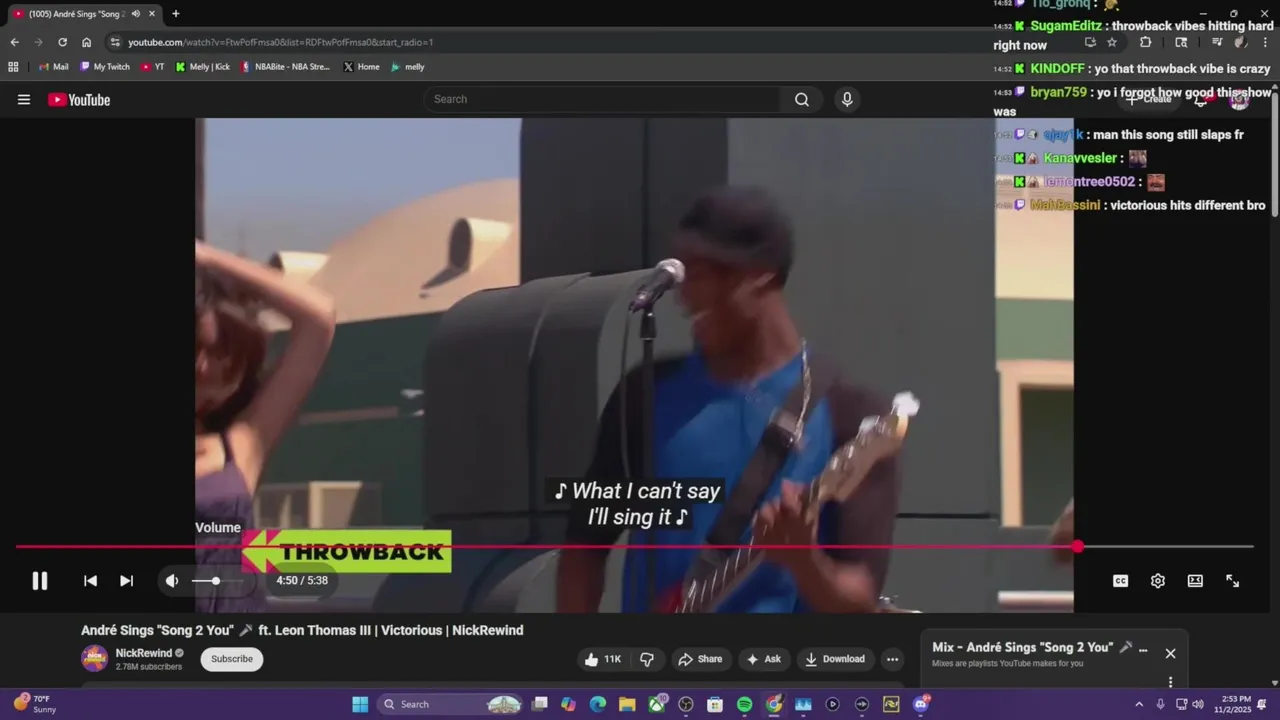
Task: Mute tab via speaker icon
Action: [x=135, y=14]
